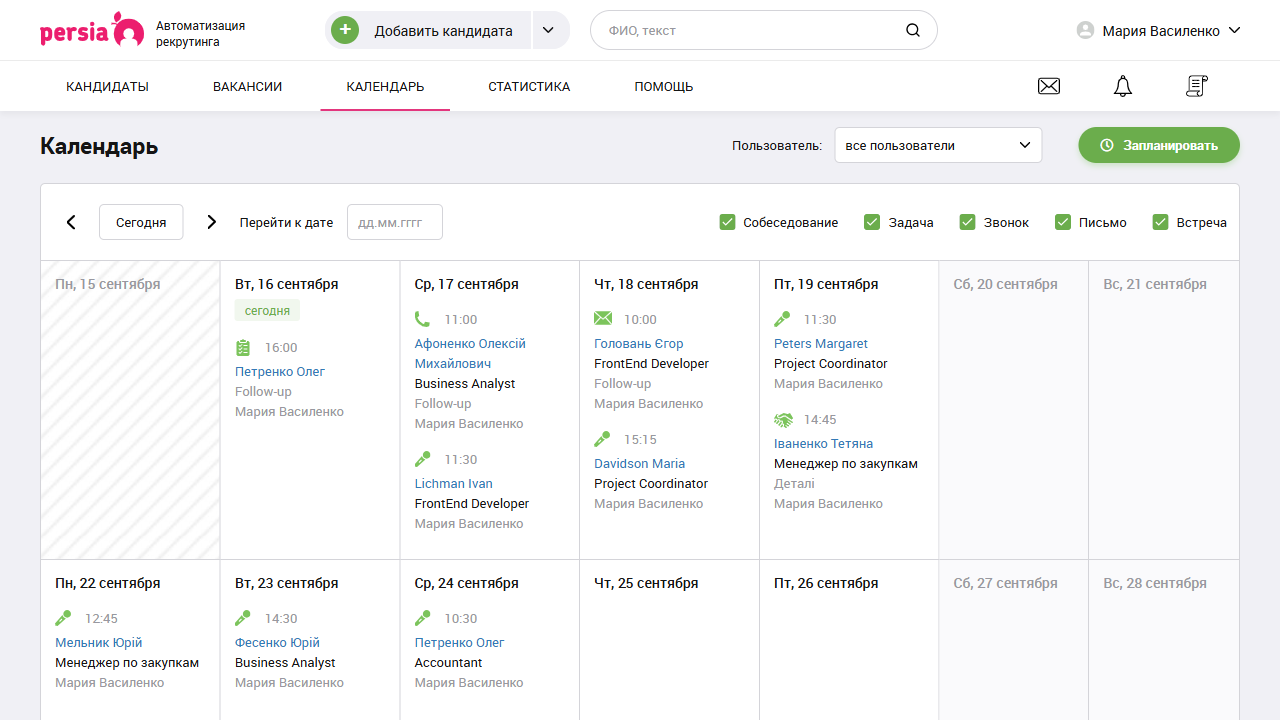Open the Статистика tab
The width and height of the screenshot is (1280, 720).
coord(529,87)
